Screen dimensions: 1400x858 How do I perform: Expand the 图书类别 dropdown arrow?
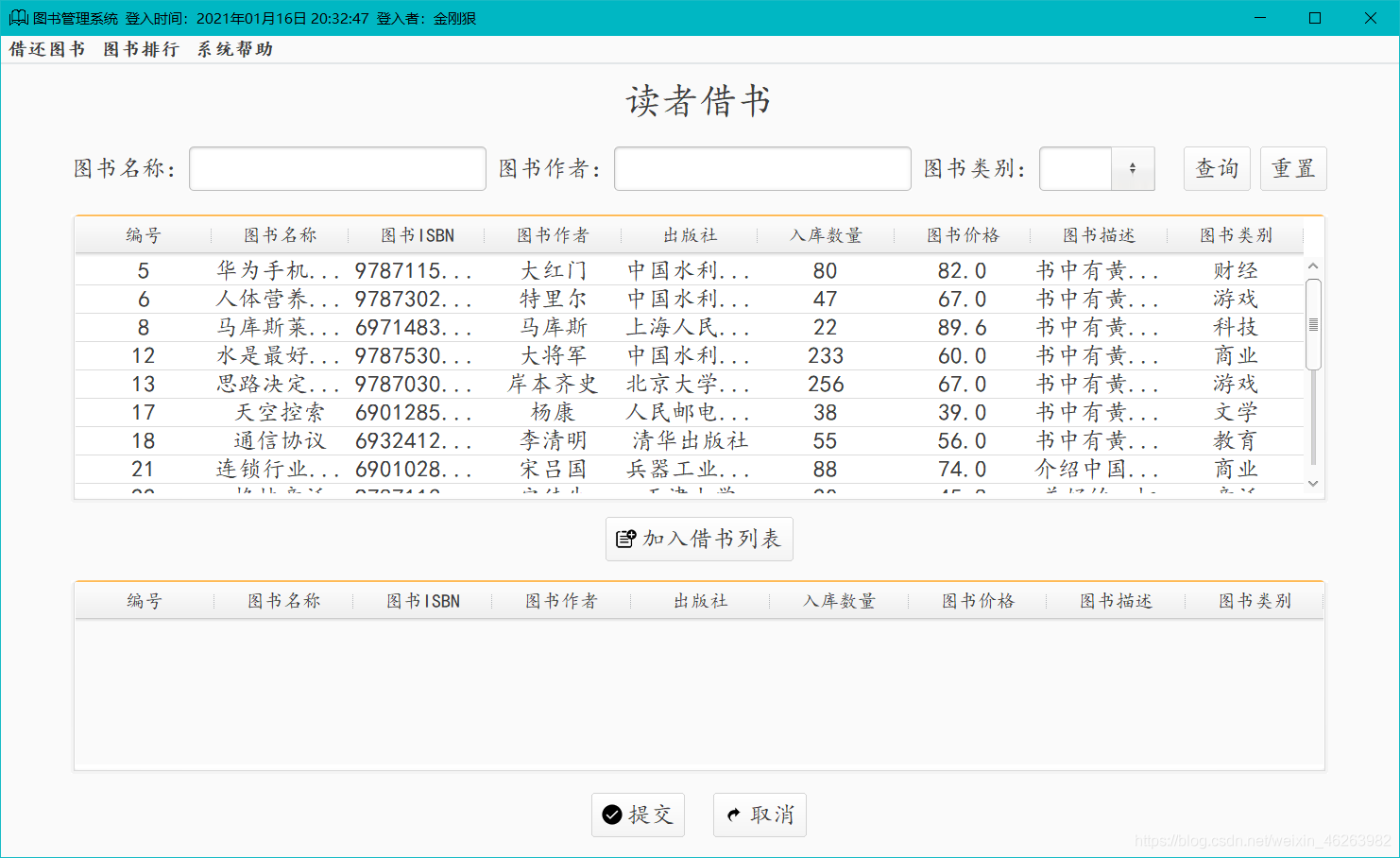1133,168
